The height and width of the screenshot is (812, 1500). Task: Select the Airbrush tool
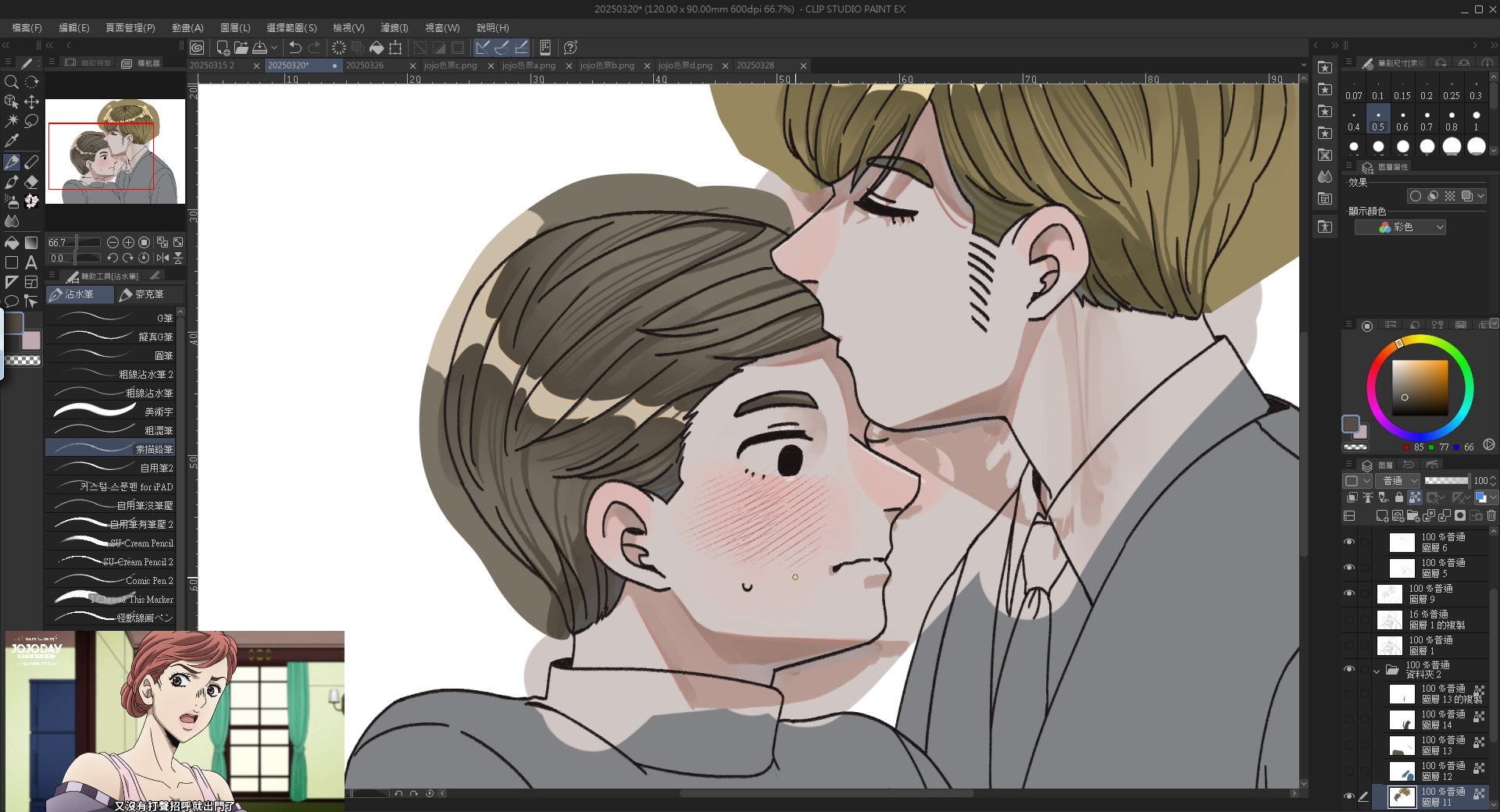(x=12, y=201)
